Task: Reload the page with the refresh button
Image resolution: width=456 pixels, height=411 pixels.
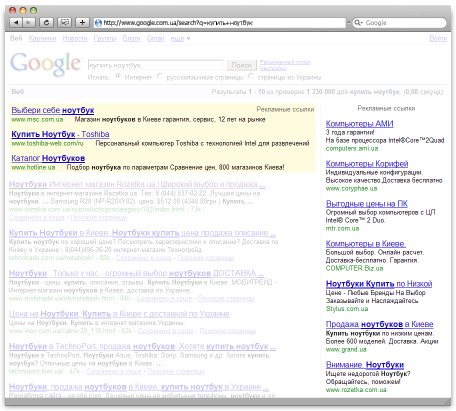Action: click(46, 23)
